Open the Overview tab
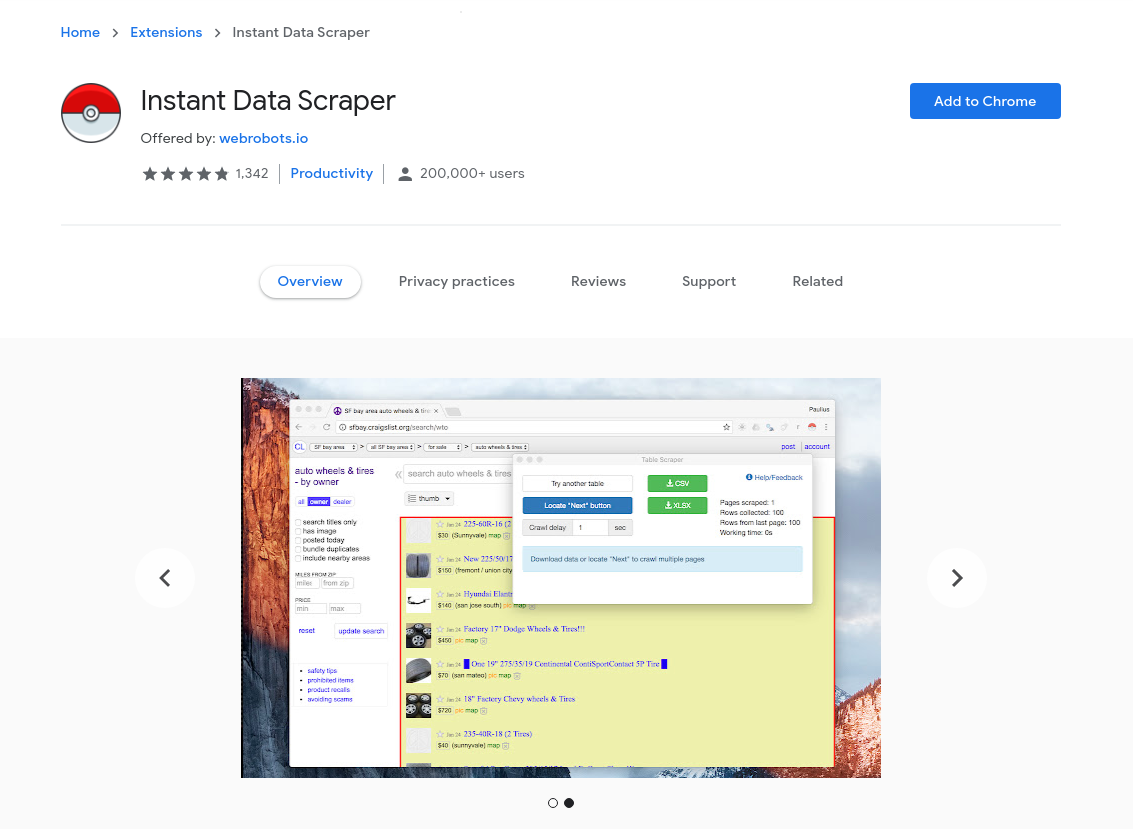1133x829 pixels. (x=310, y=281)
